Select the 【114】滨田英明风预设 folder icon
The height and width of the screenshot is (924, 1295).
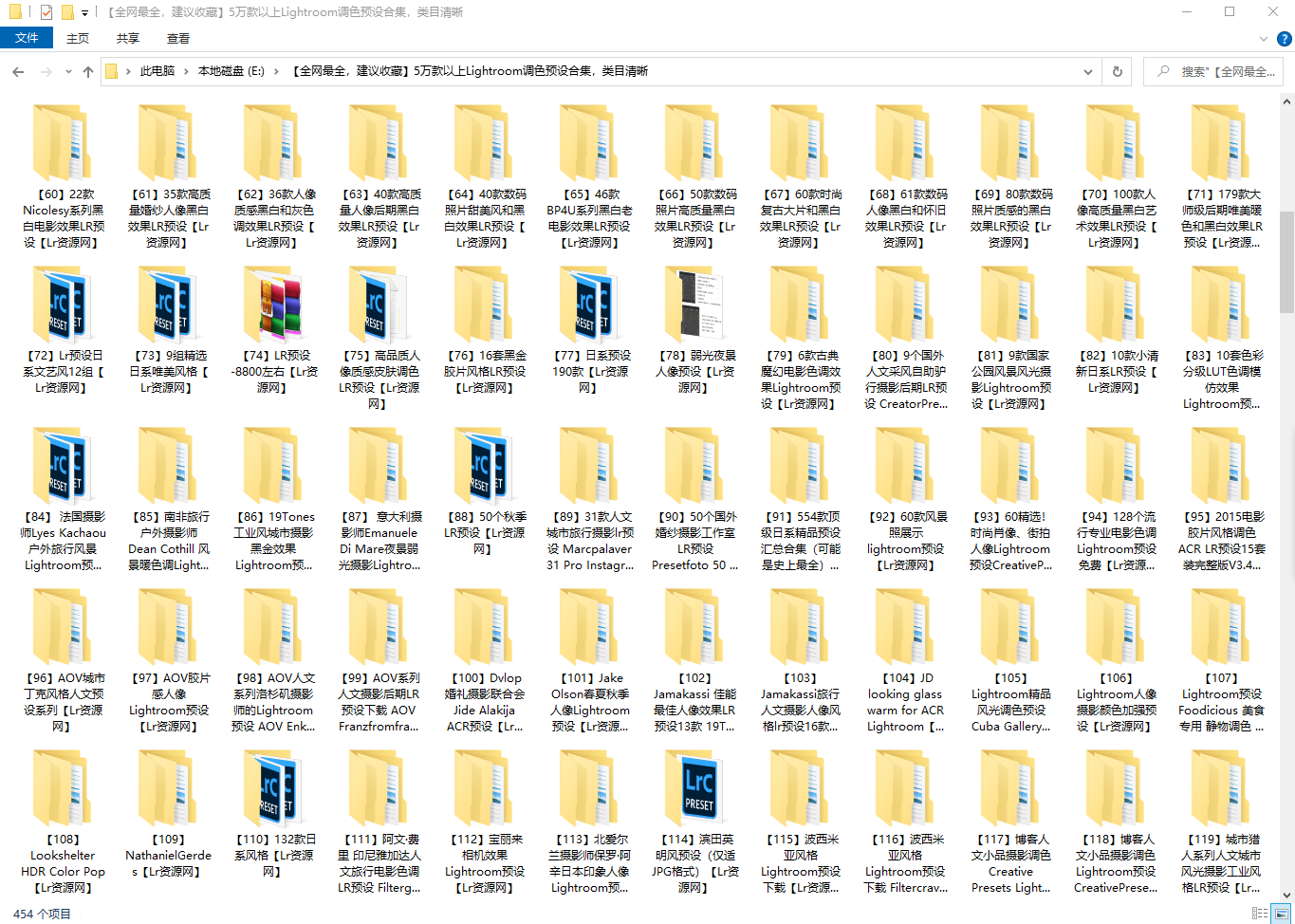click(694, 788)
